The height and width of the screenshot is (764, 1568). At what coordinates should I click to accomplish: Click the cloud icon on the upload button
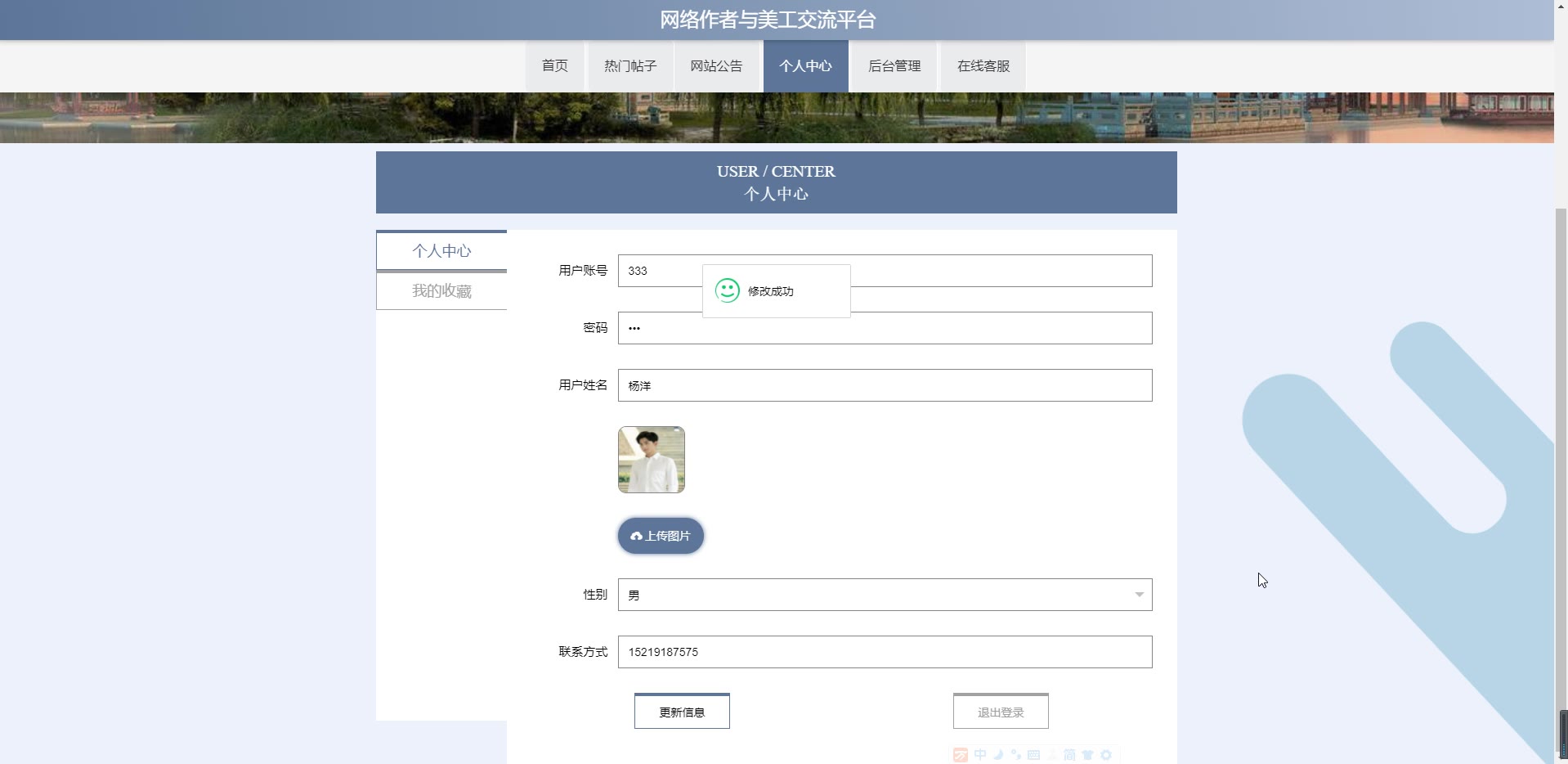636,536
